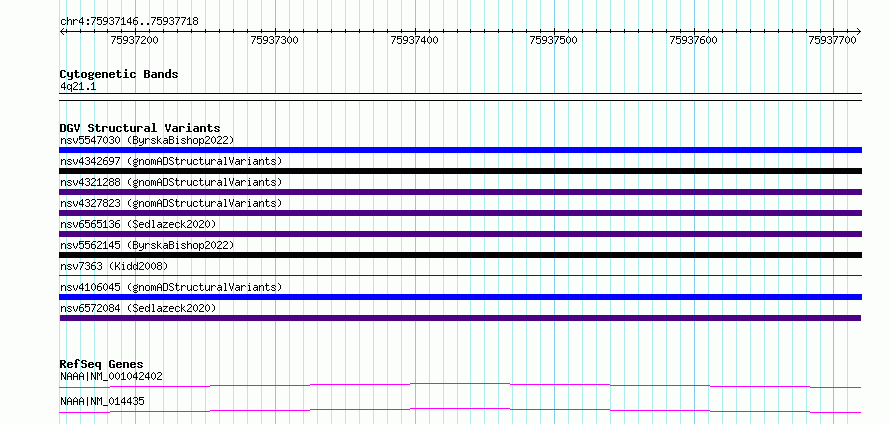Click the black bar under nsv5562145

point(460,255)
